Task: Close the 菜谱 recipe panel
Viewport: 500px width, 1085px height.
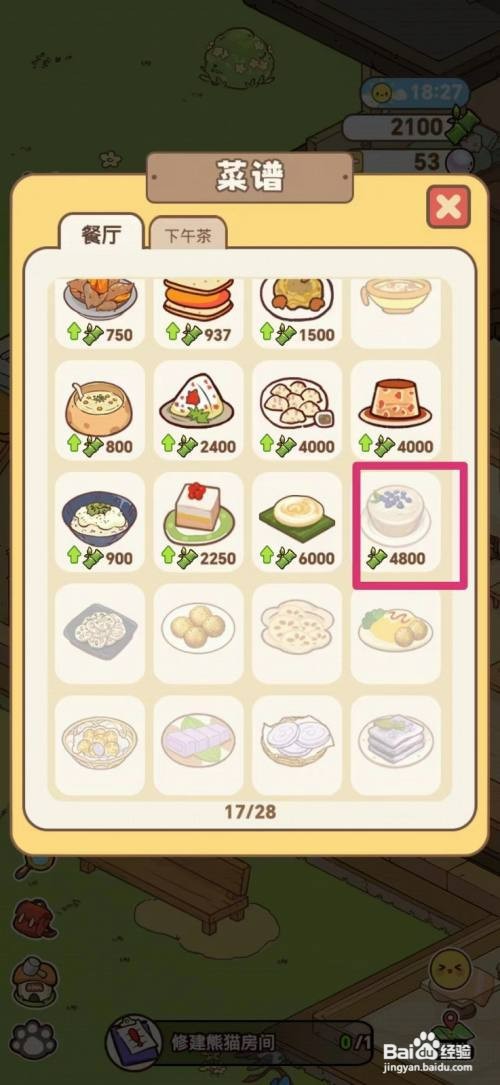Action: point(448,206)
